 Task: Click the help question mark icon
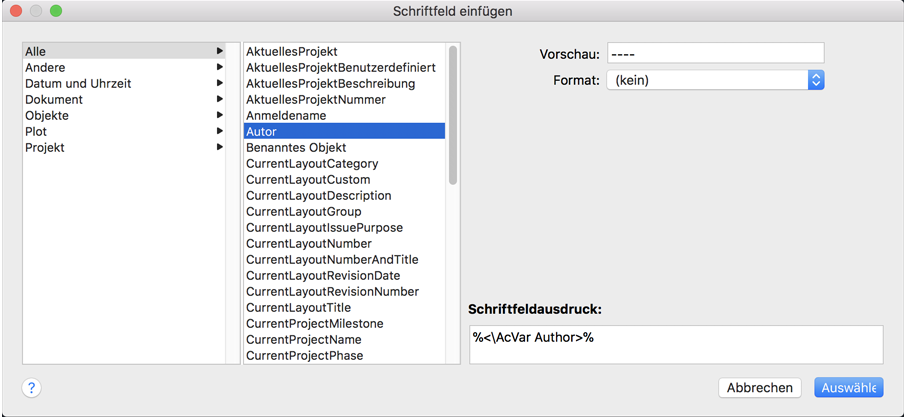coord(32,388)
